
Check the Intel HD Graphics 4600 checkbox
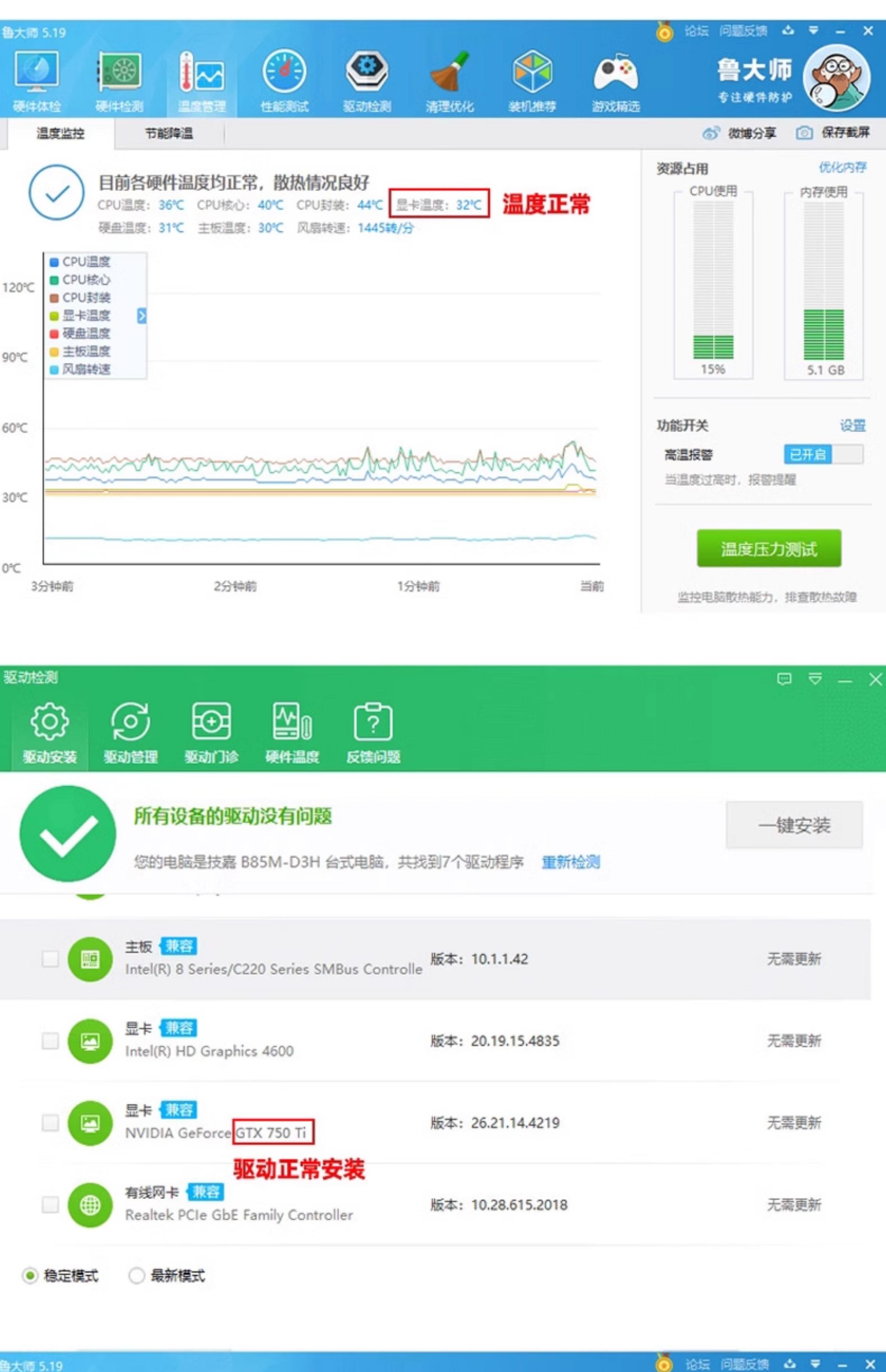[x=50, y=1041]
